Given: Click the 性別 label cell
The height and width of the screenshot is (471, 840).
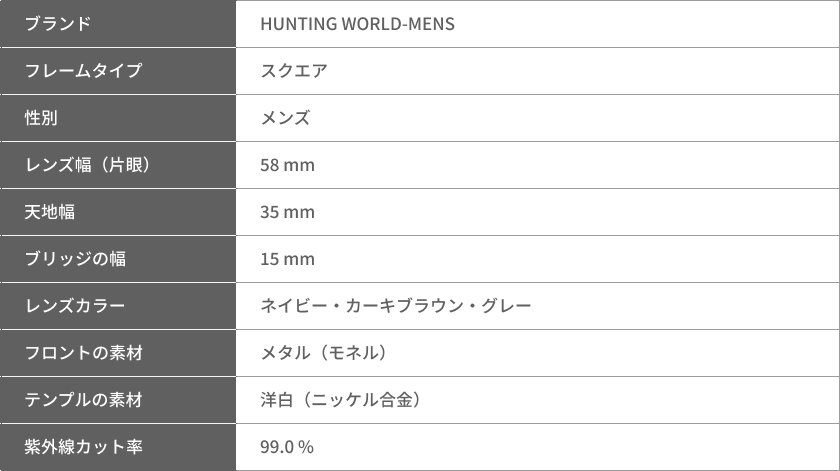Looking at the screenshot, I should 118,118.
